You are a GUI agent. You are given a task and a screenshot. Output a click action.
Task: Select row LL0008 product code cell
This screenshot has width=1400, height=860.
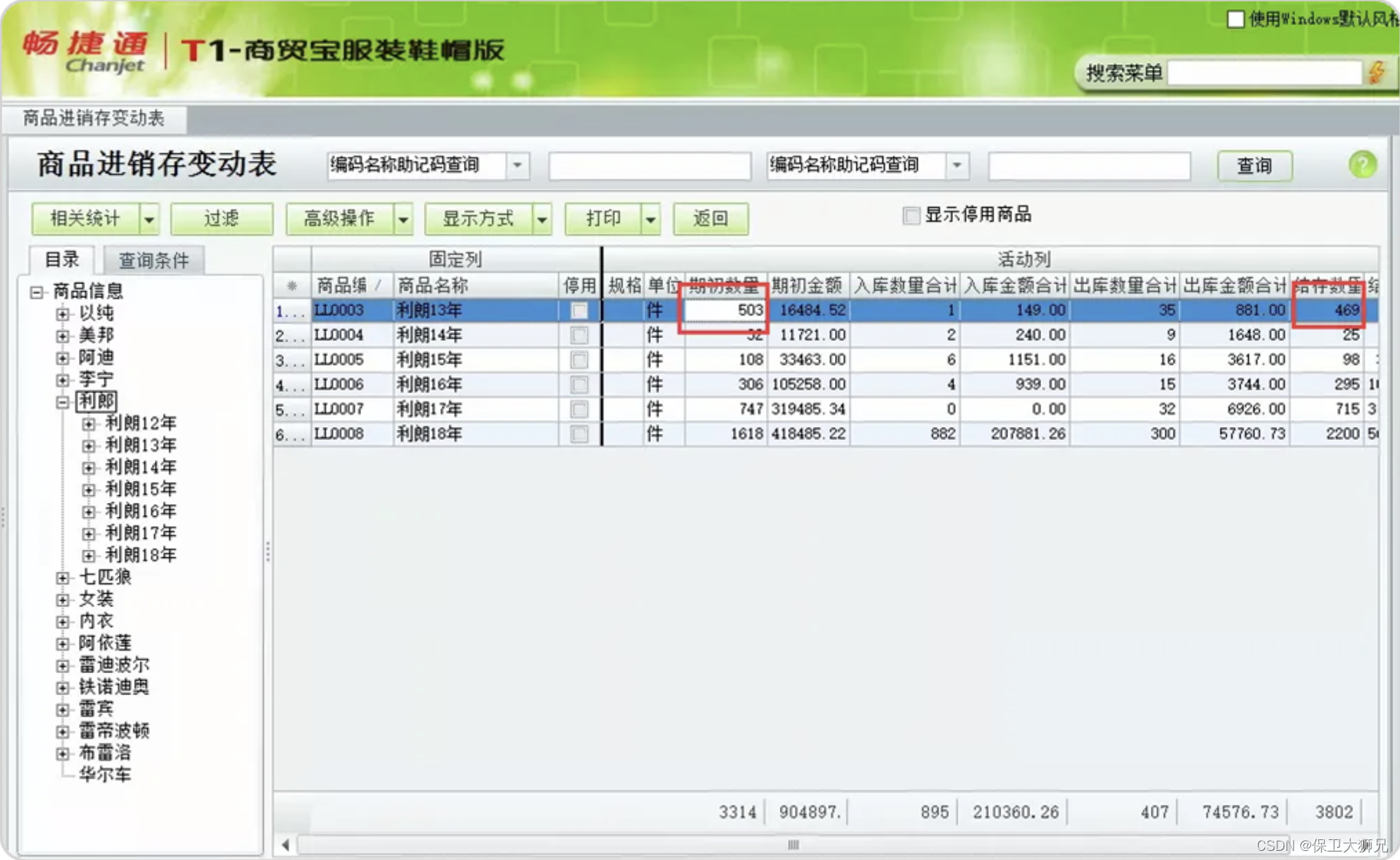tap(352, 434)
